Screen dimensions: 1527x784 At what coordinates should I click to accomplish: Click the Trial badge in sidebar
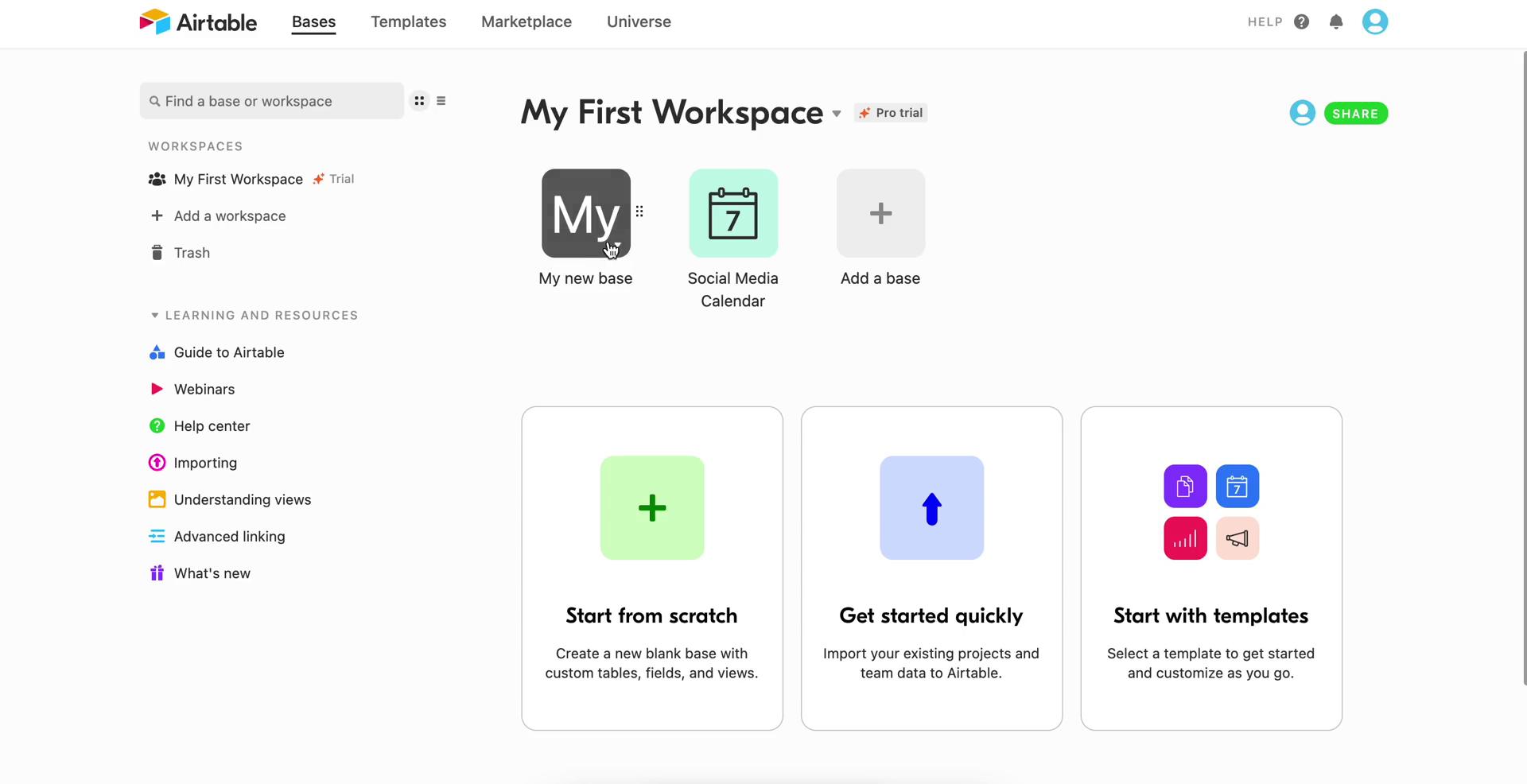click(x=334, y=179)
